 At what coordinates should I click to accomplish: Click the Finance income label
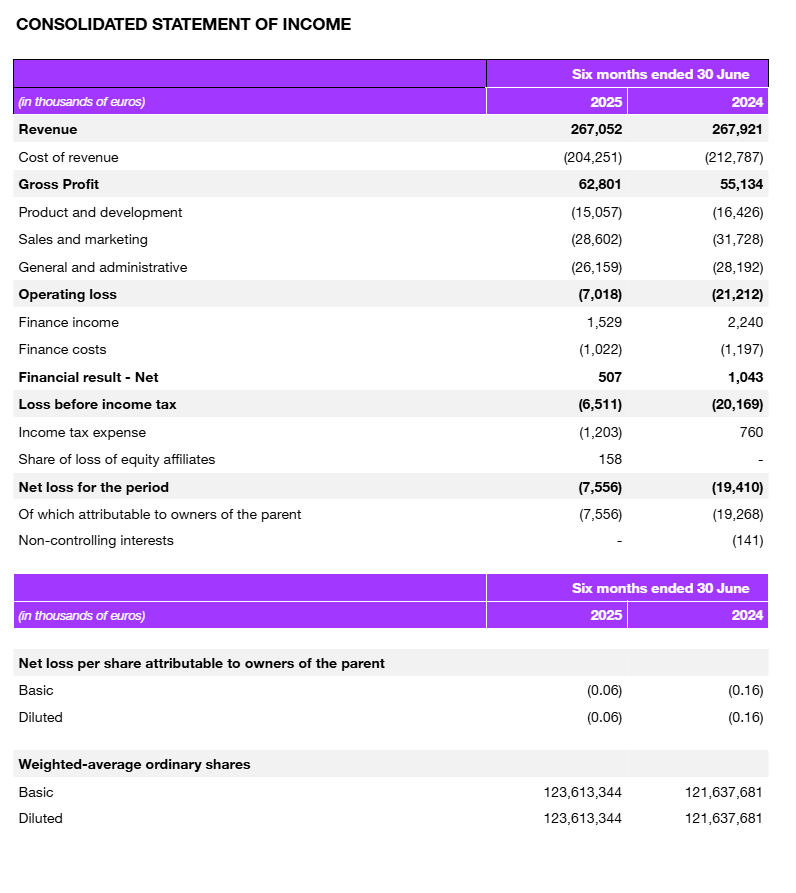[x=68, y=322]
